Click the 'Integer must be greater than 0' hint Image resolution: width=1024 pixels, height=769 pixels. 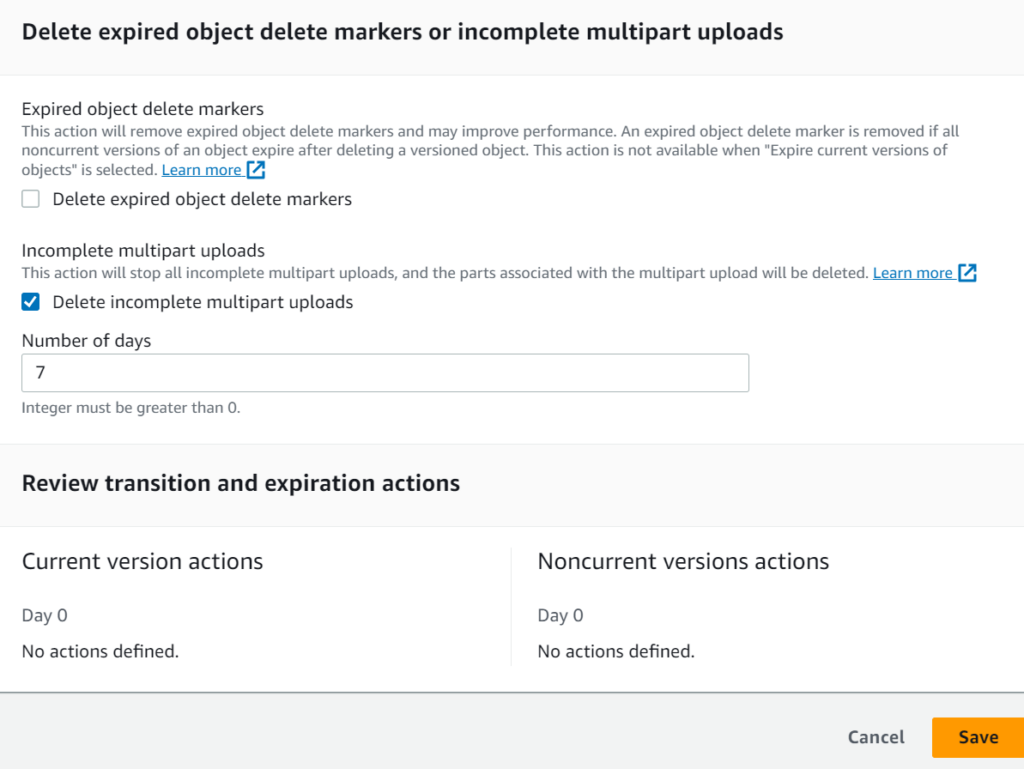pos(131,408)
